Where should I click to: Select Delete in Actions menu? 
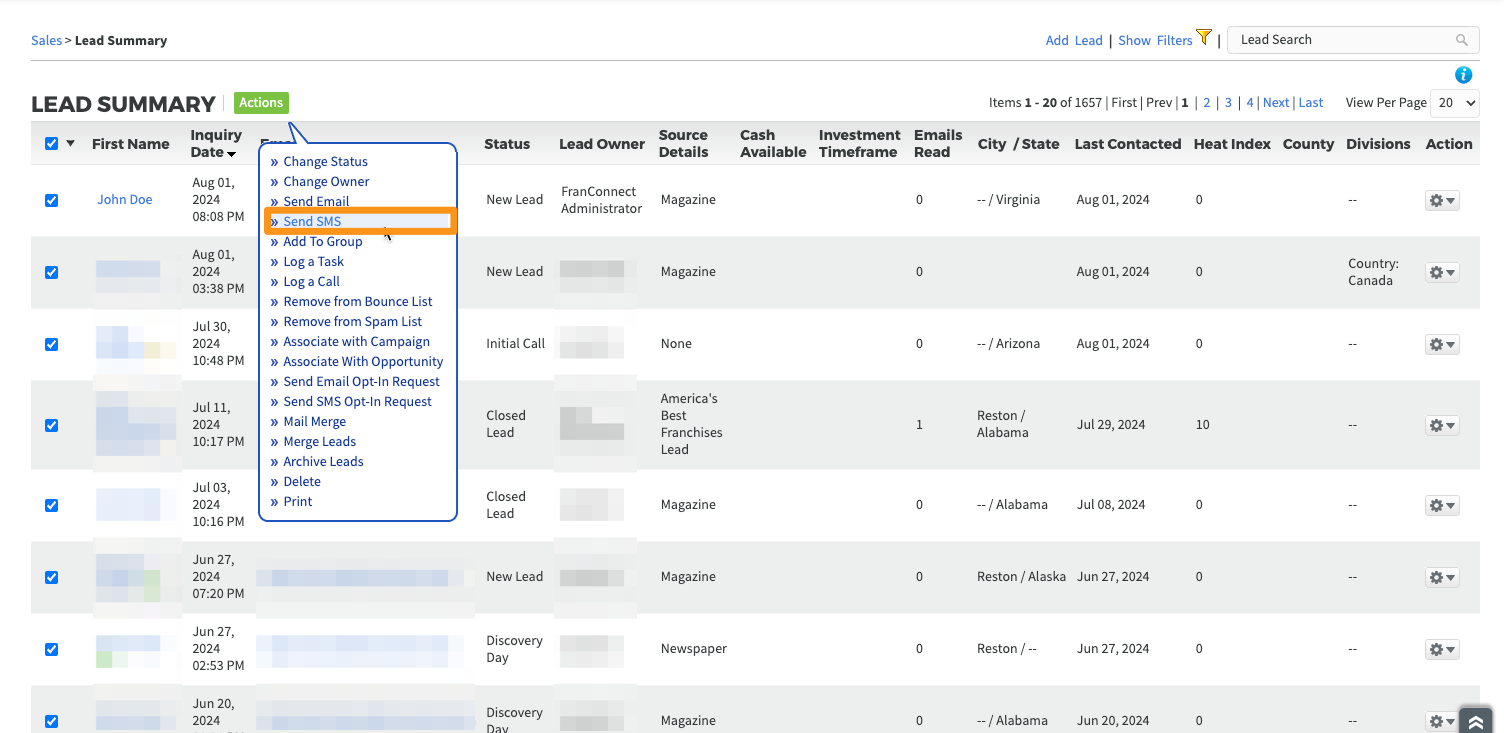point(301,481)
